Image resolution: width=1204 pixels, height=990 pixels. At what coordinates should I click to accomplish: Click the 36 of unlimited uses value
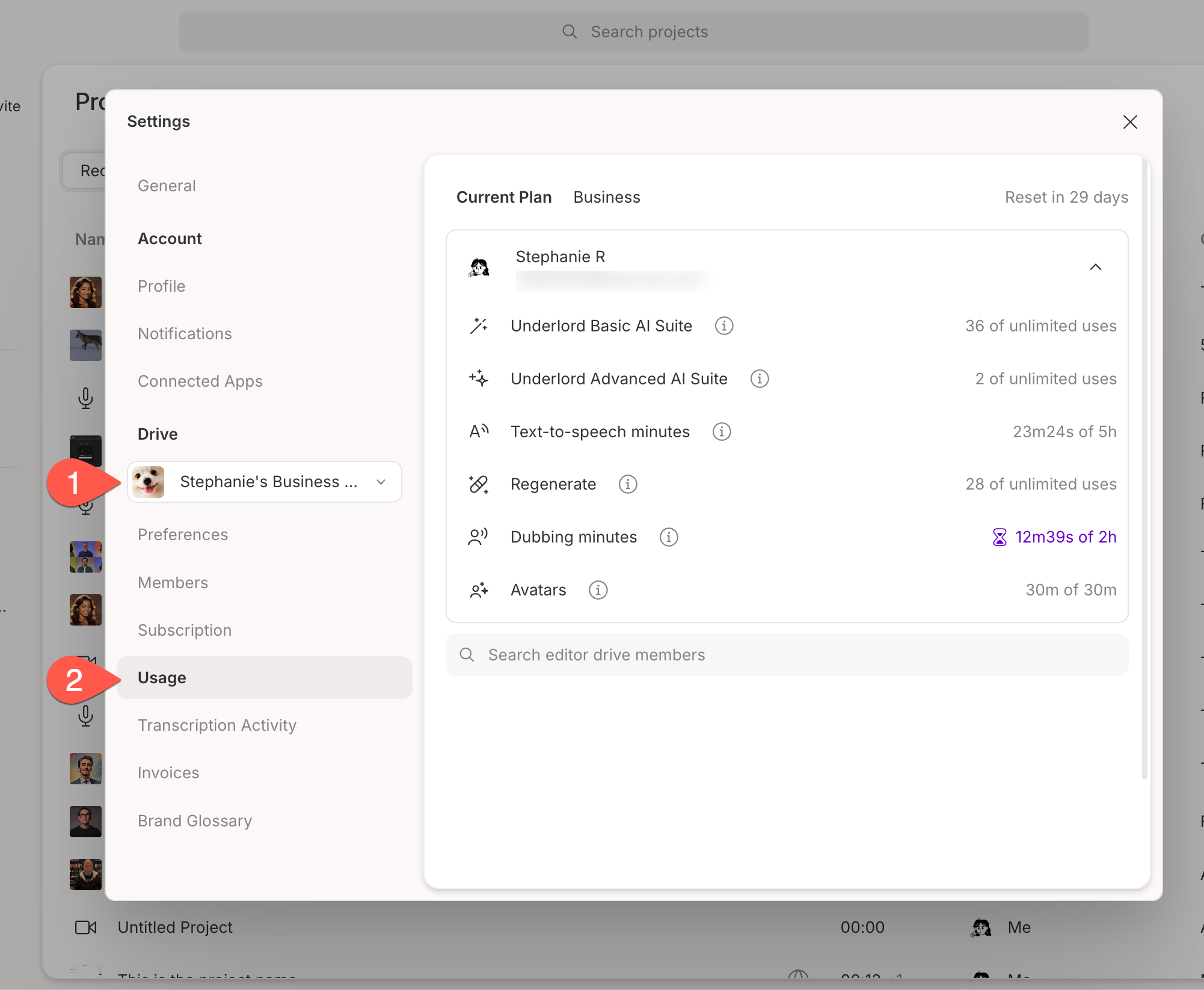(1041, 326)
